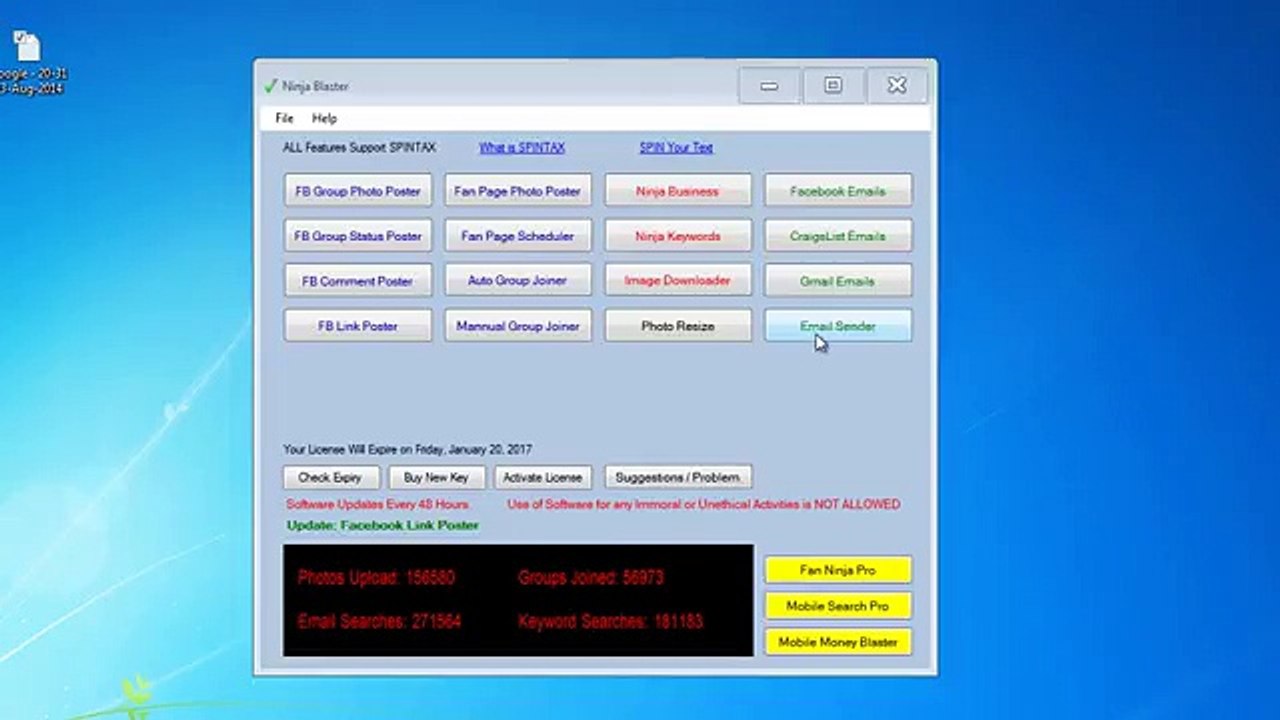
Task: Maximize the Ninja Blaster window
Action: (833, 86)
